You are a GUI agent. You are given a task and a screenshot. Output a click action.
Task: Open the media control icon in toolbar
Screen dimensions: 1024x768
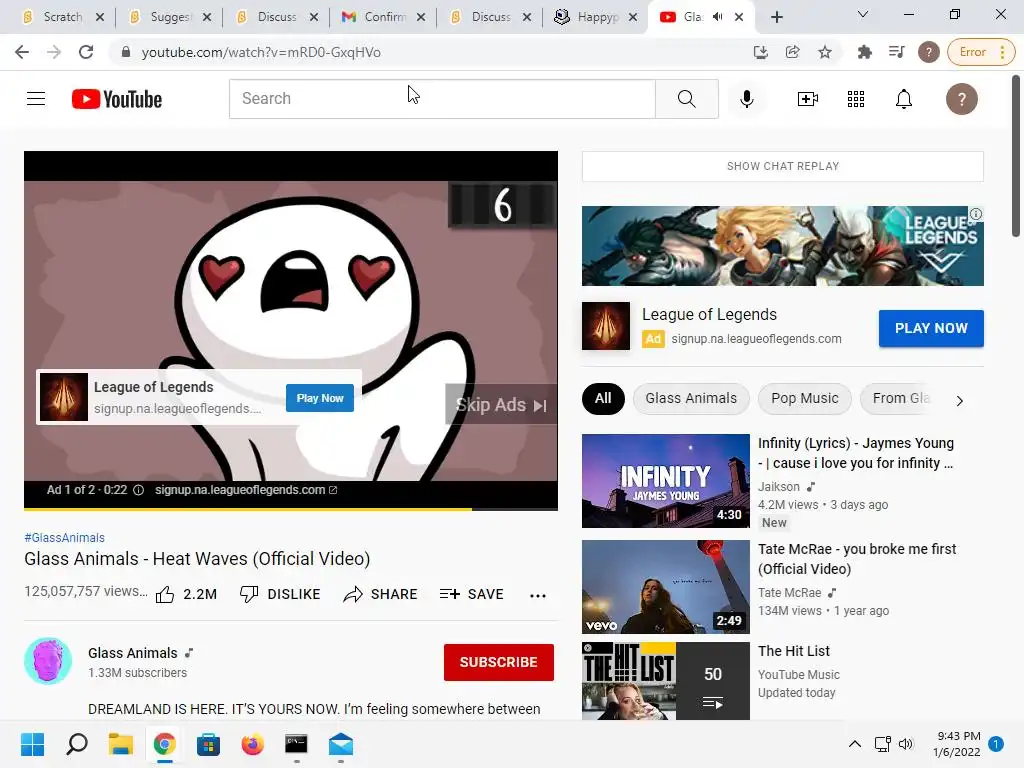click(897, 52)
